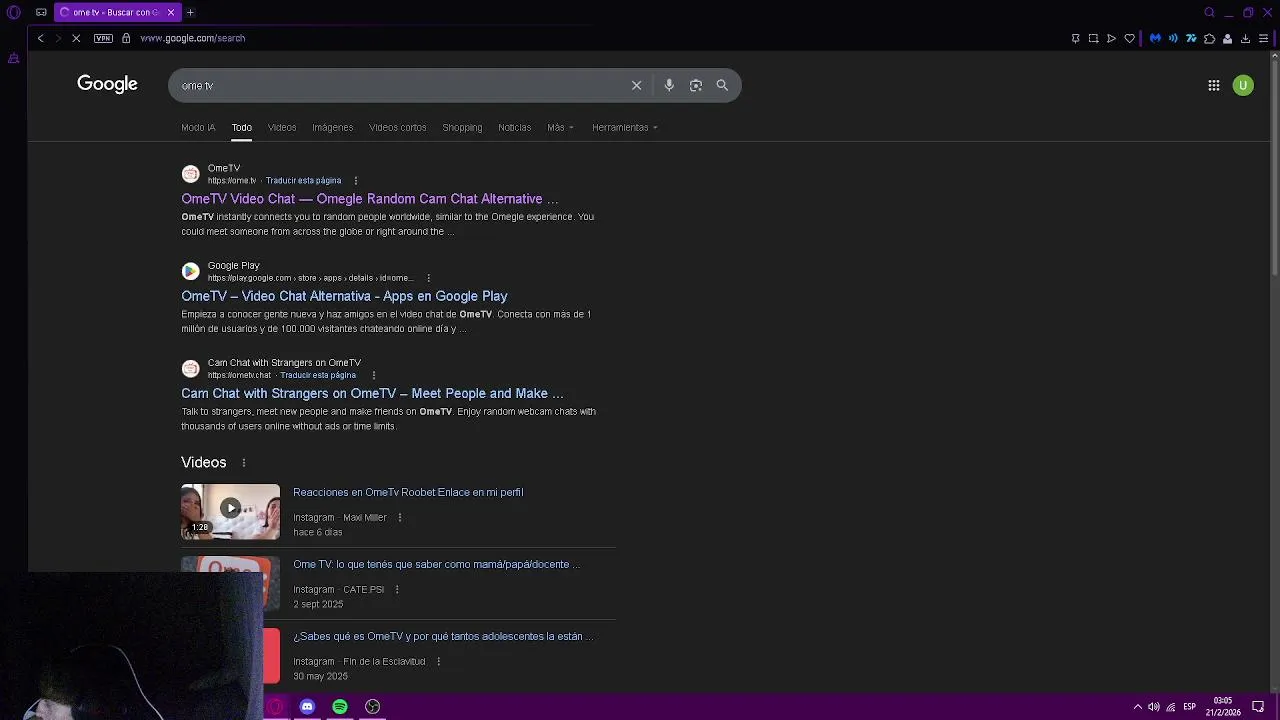Viewport: 1280px width, 720px height.
Task: Search in tabs with magnifier icon
Action: [1209, 12]
